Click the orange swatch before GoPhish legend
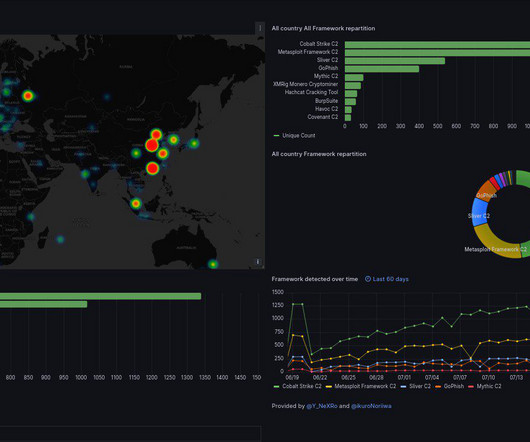The width and height of the screenshot is (530, 442). pos(438,386)
